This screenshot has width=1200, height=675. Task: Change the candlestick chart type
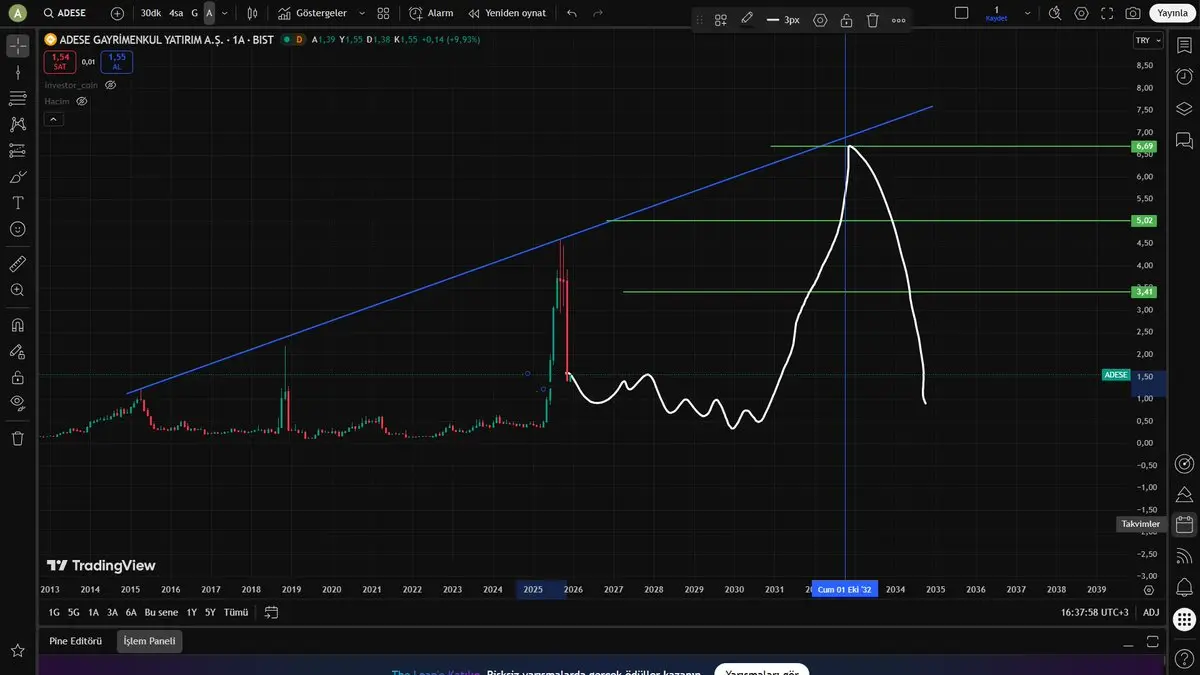252,13
